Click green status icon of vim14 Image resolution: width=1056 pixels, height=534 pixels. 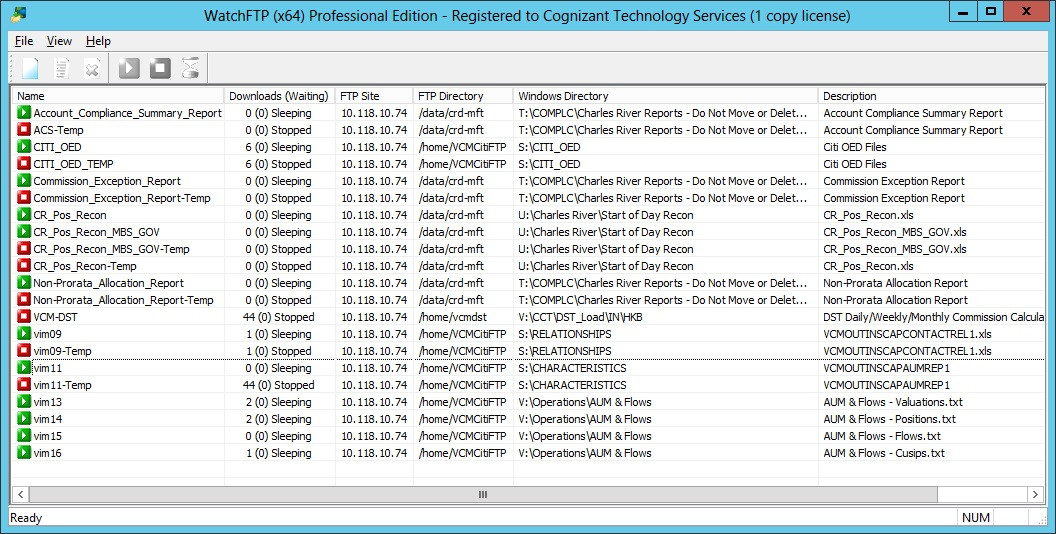(24, 419)
